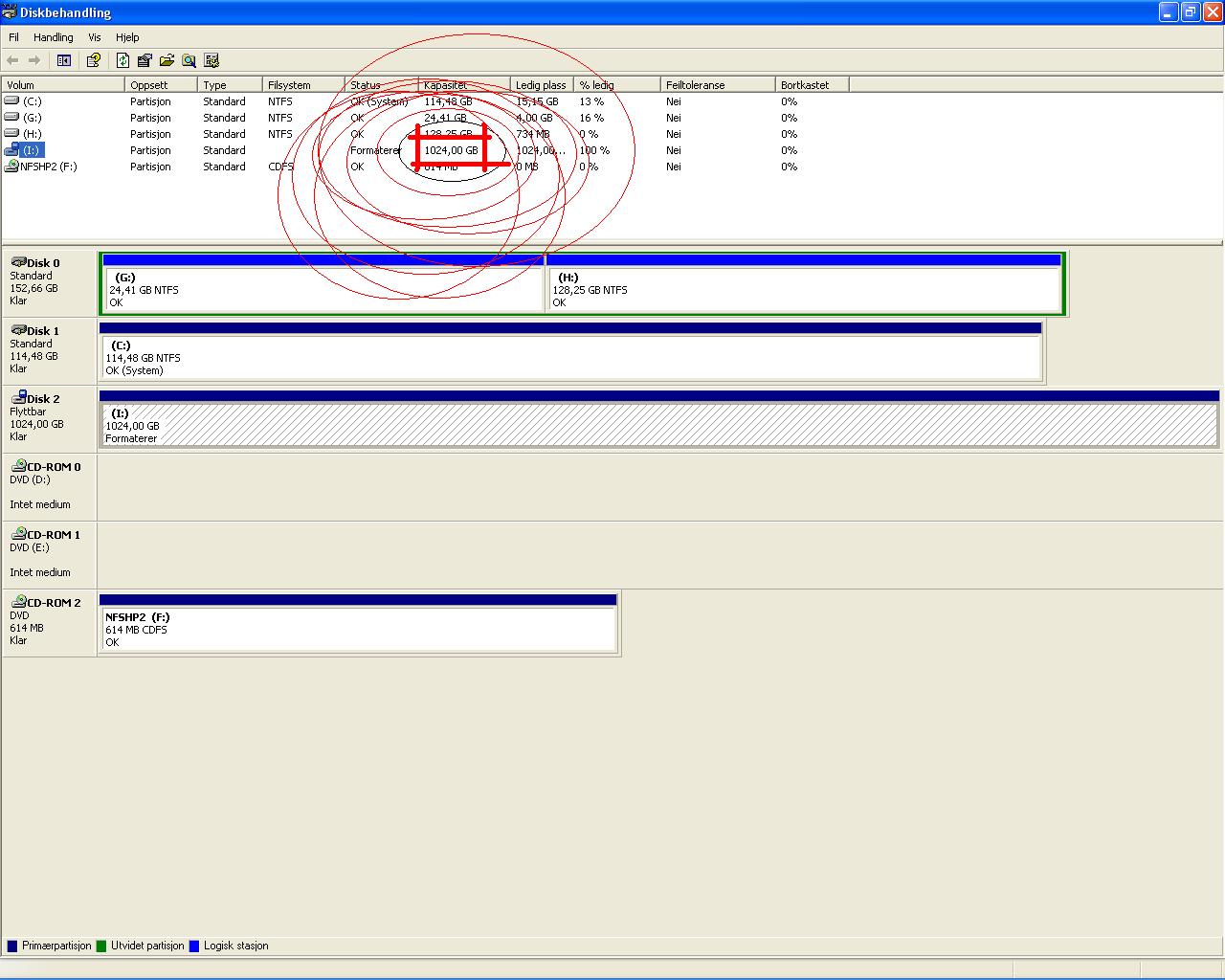The height and width of the screenshot is (980, 1225).
Task: Click the "13 %" free percentage cell
Action: coord(591,101)
